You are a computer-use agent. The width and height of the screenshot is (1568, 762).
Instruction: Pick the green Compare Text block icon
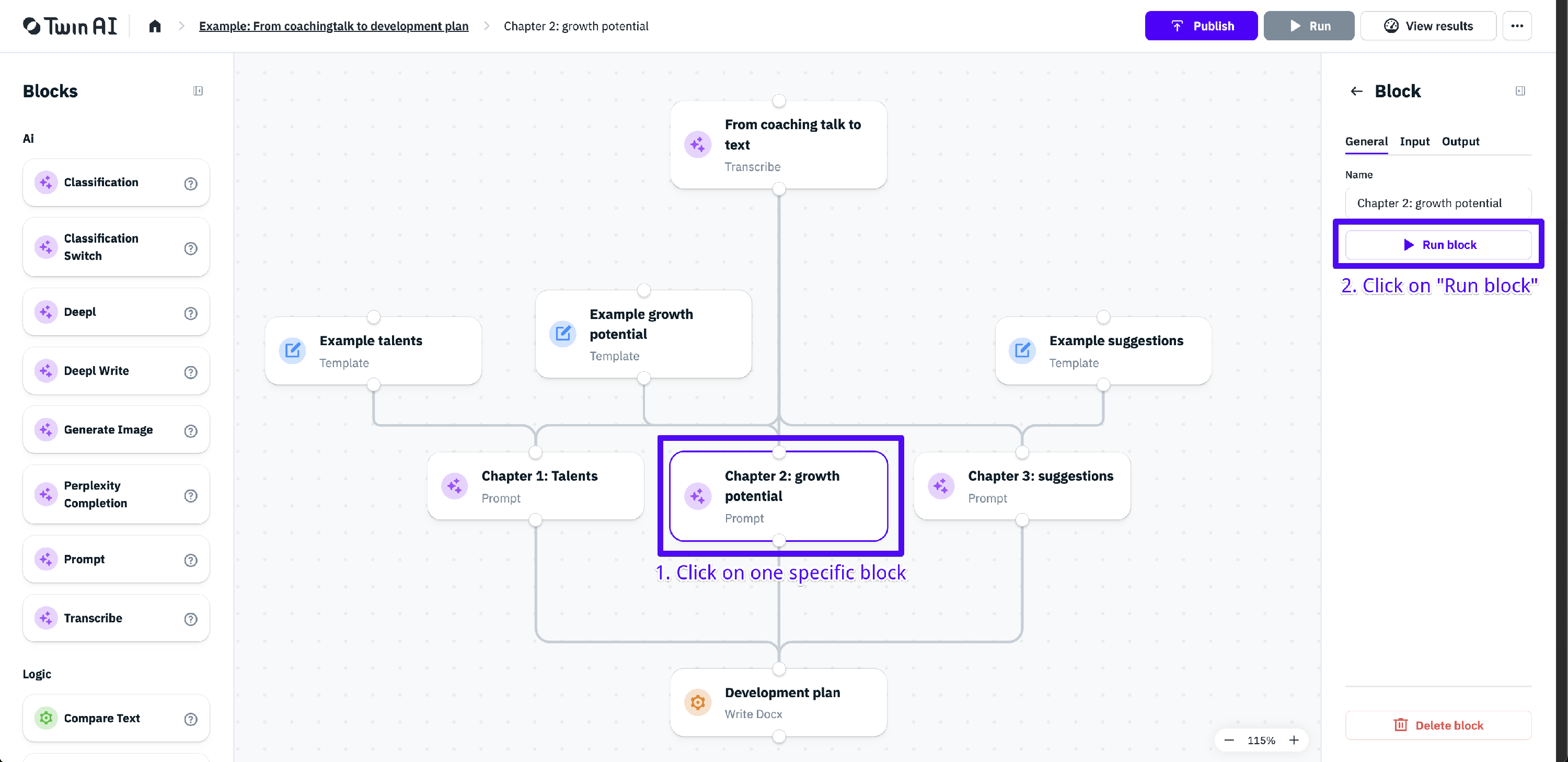click(x=45, y=718)
